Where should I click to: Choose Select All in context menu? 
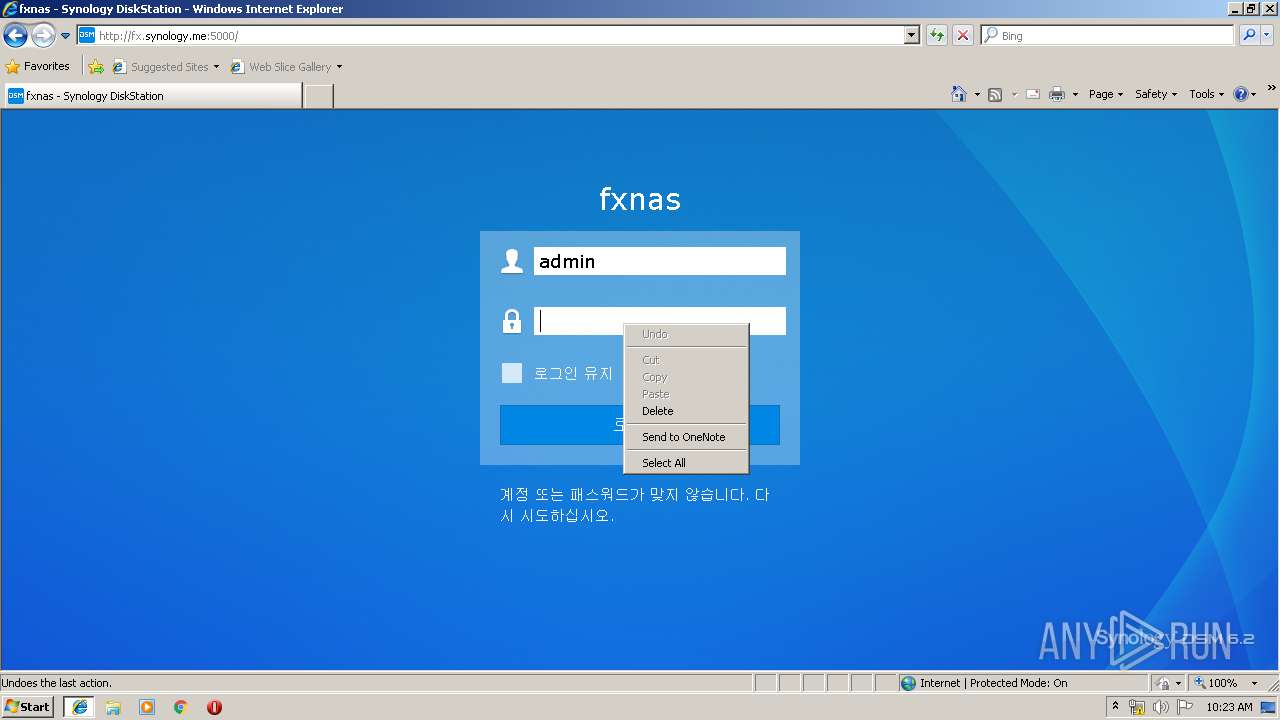[x=686, y=463]
